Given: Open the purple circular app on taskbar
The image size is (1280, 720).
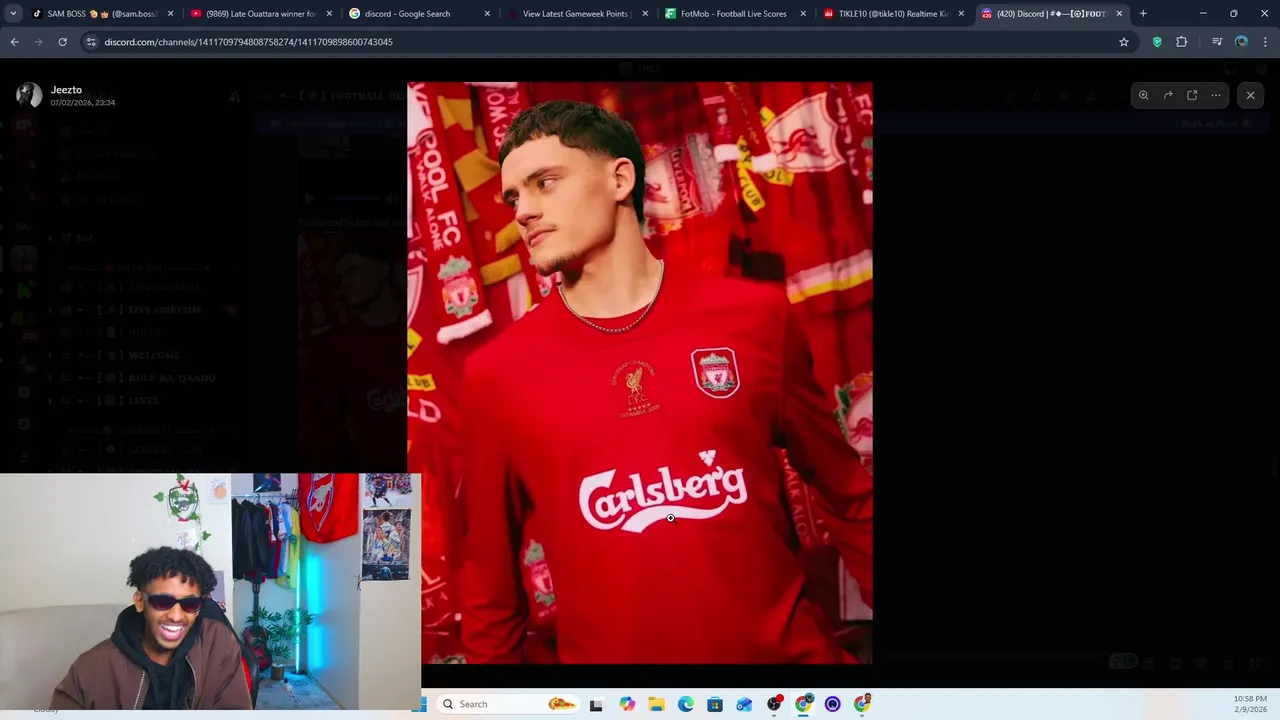Looking at the screenshot, I should point(832,704).
